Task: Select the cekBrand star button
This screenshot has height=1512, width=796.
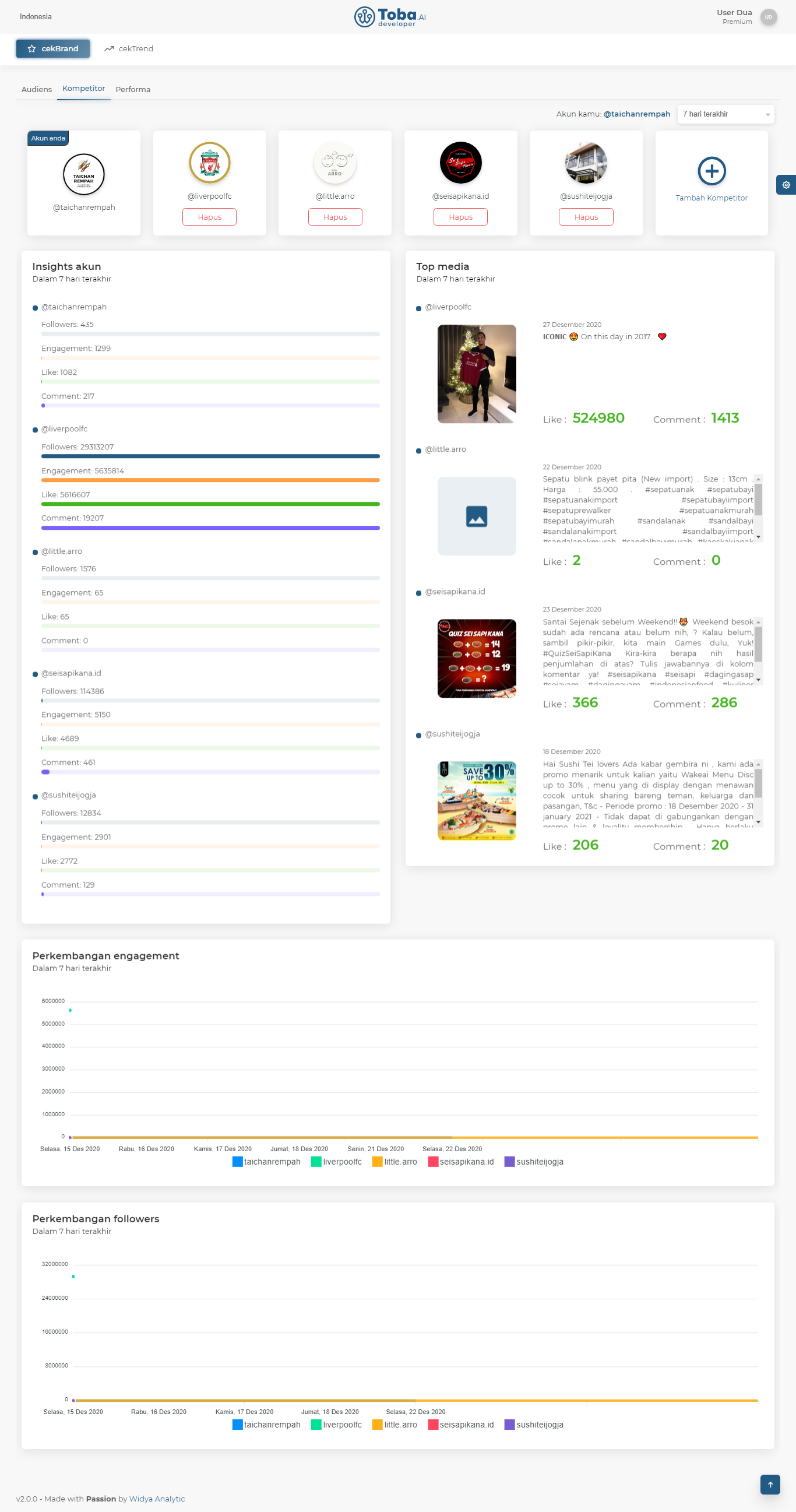Action: click(x=53, y=49)
